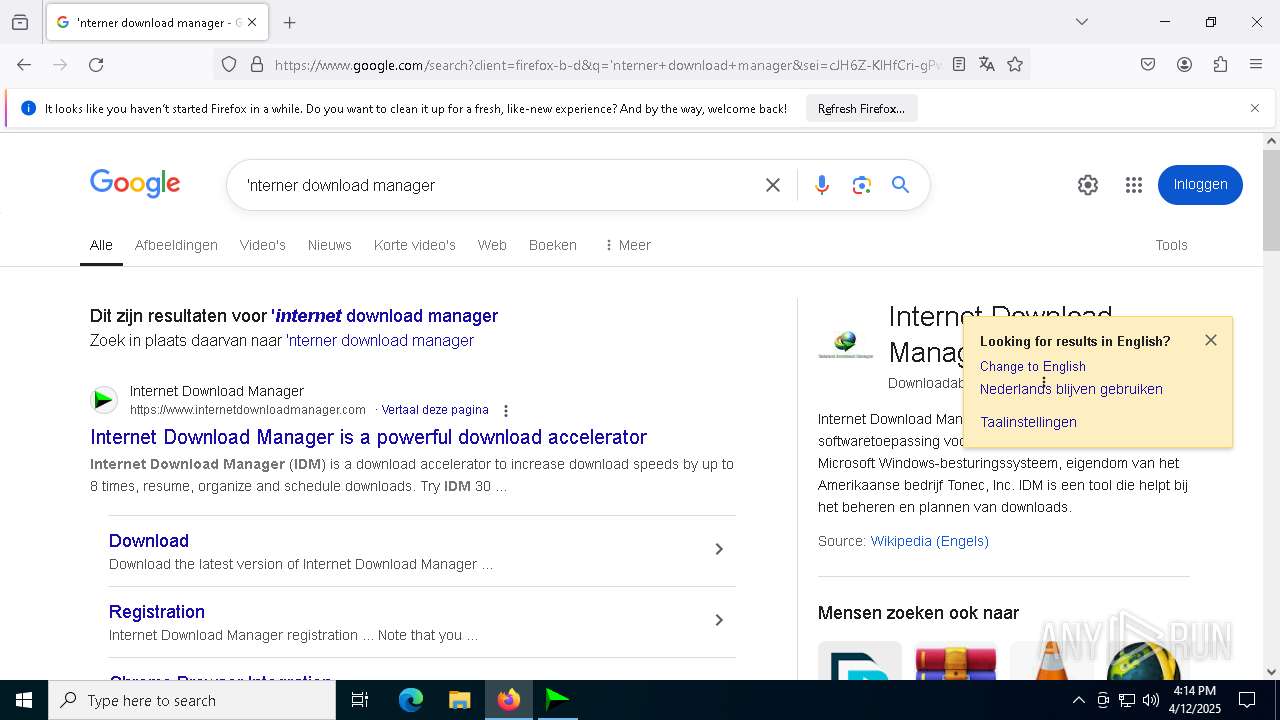Select the Alle results tab
Viewport: 1280px width, 720px height.
pyautogui.click(x=101, y=245)
